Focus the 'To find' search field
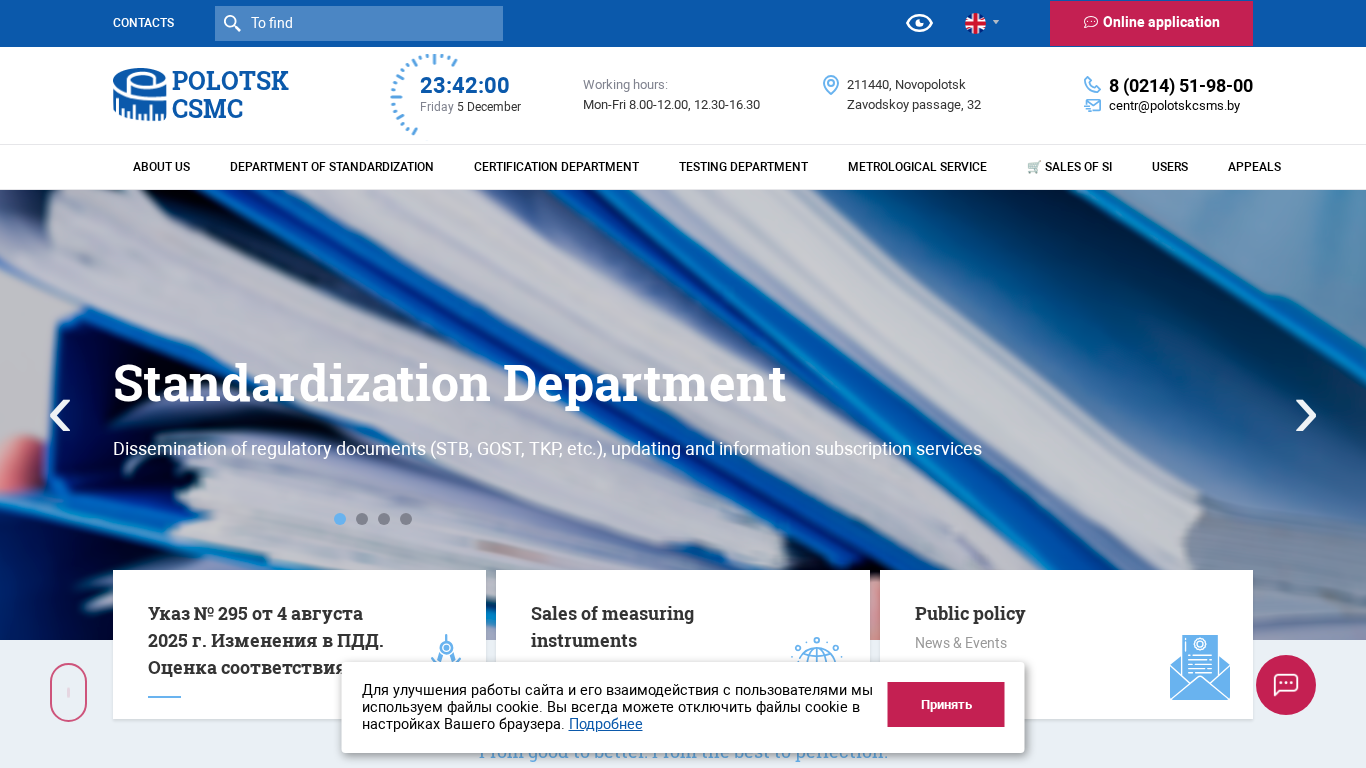This screenshot has height=768, width=1366. (359, 23)
